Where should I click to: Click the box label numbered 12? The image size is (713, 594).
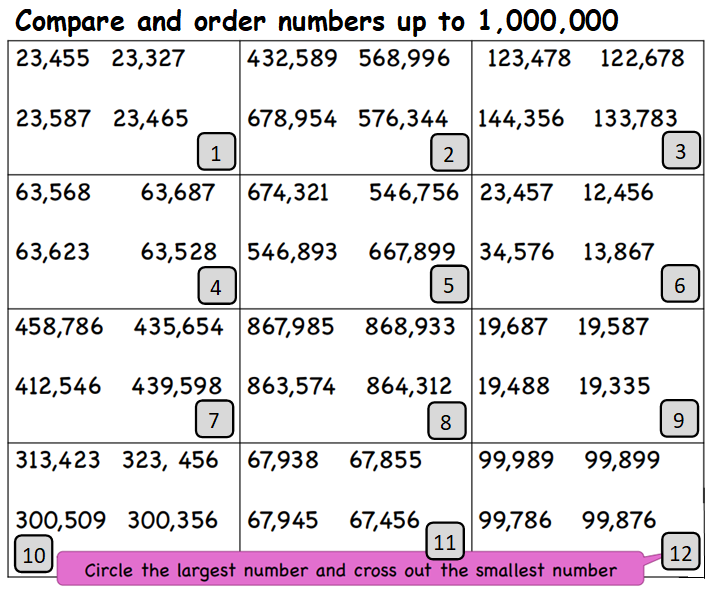point(681,551)
